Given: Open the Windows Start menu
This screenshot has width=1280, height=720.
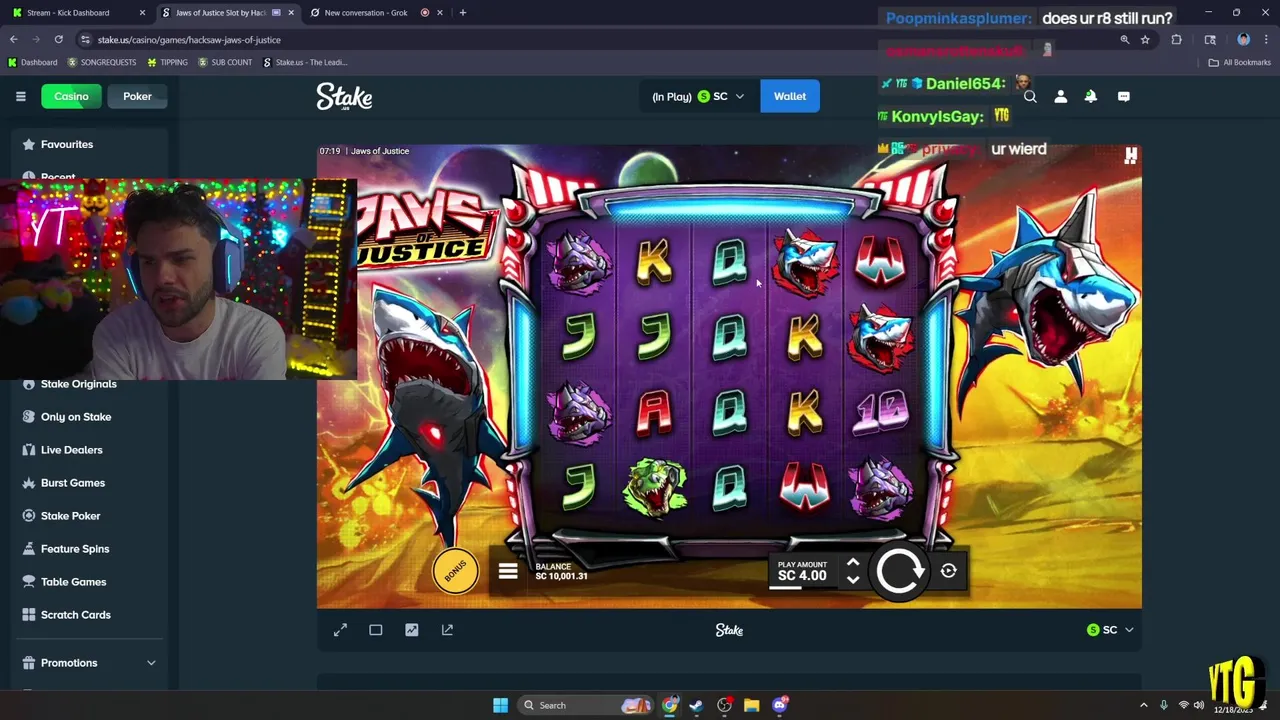Looking at the screenshot, I should 500,705.
